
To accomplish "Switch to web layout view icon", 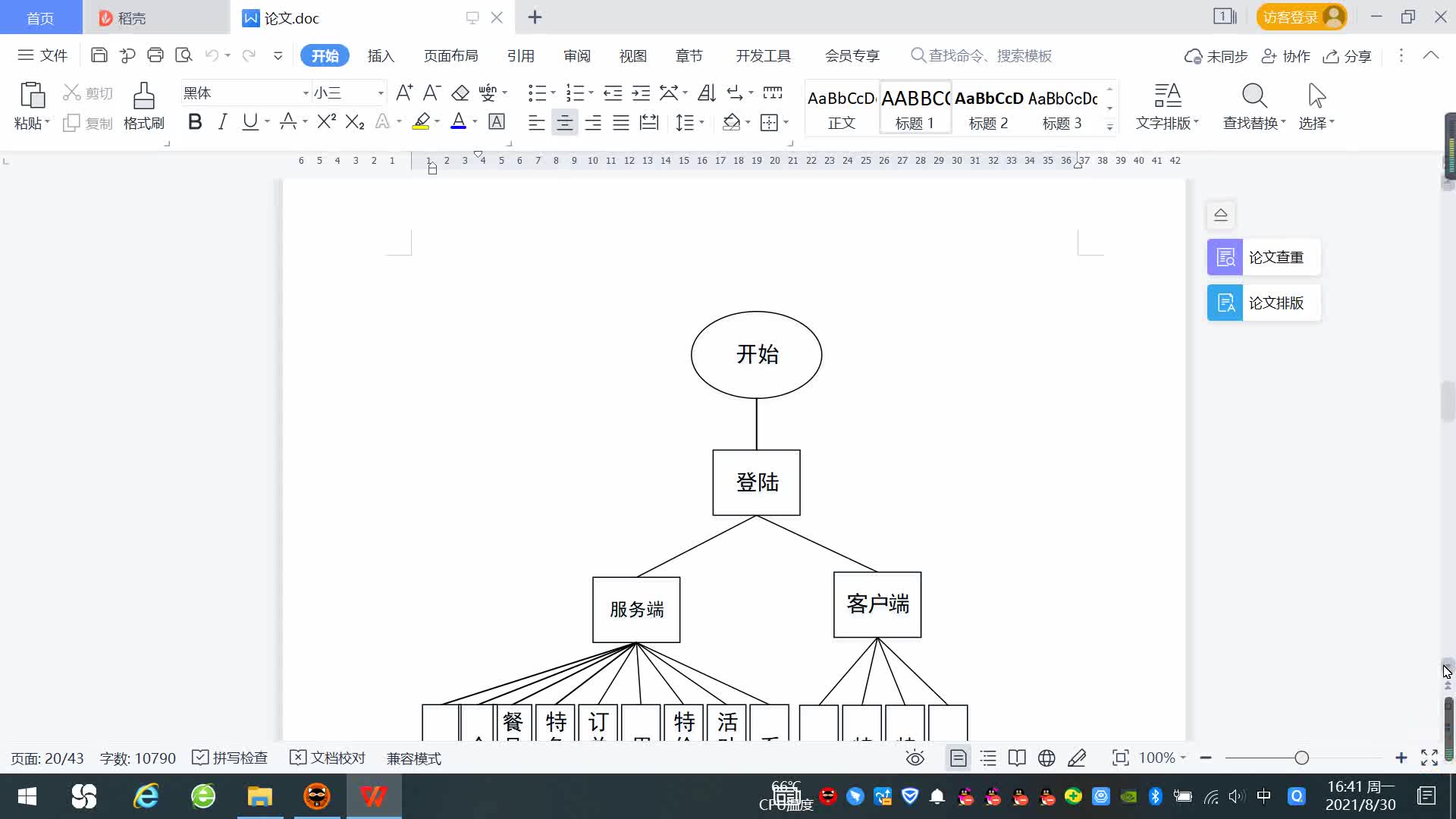I will [x=1046, y=758].
